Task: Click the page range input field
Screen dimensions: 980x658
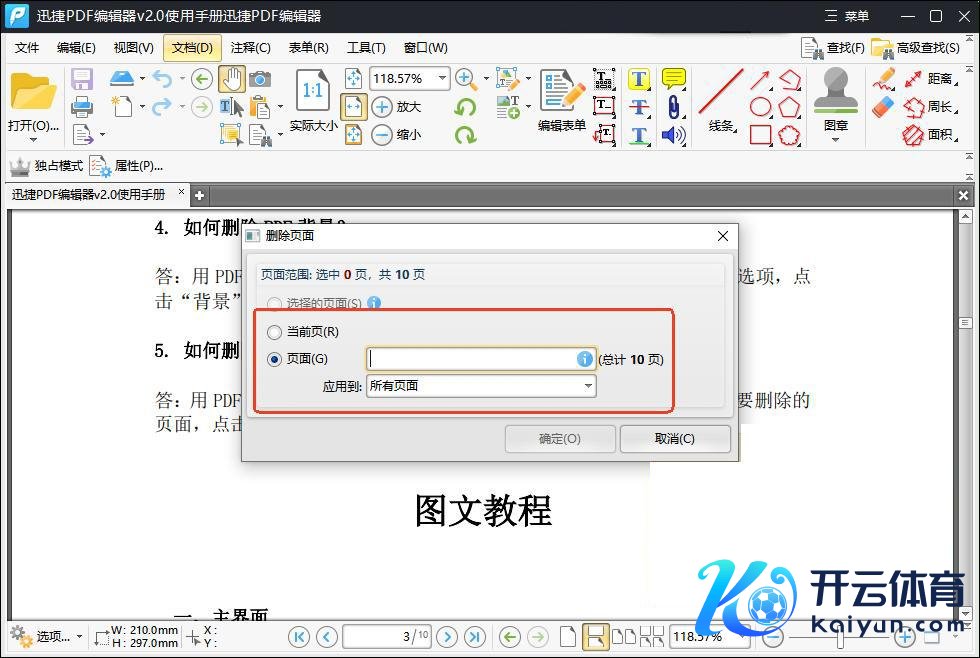Action: (x=471, y=359)
